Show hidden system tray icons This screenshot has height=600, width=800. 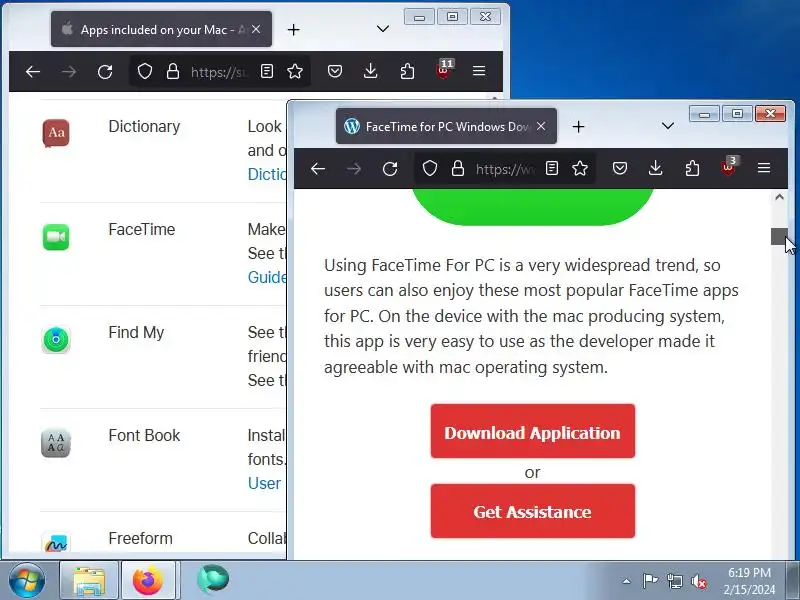(x=627, y=581)
